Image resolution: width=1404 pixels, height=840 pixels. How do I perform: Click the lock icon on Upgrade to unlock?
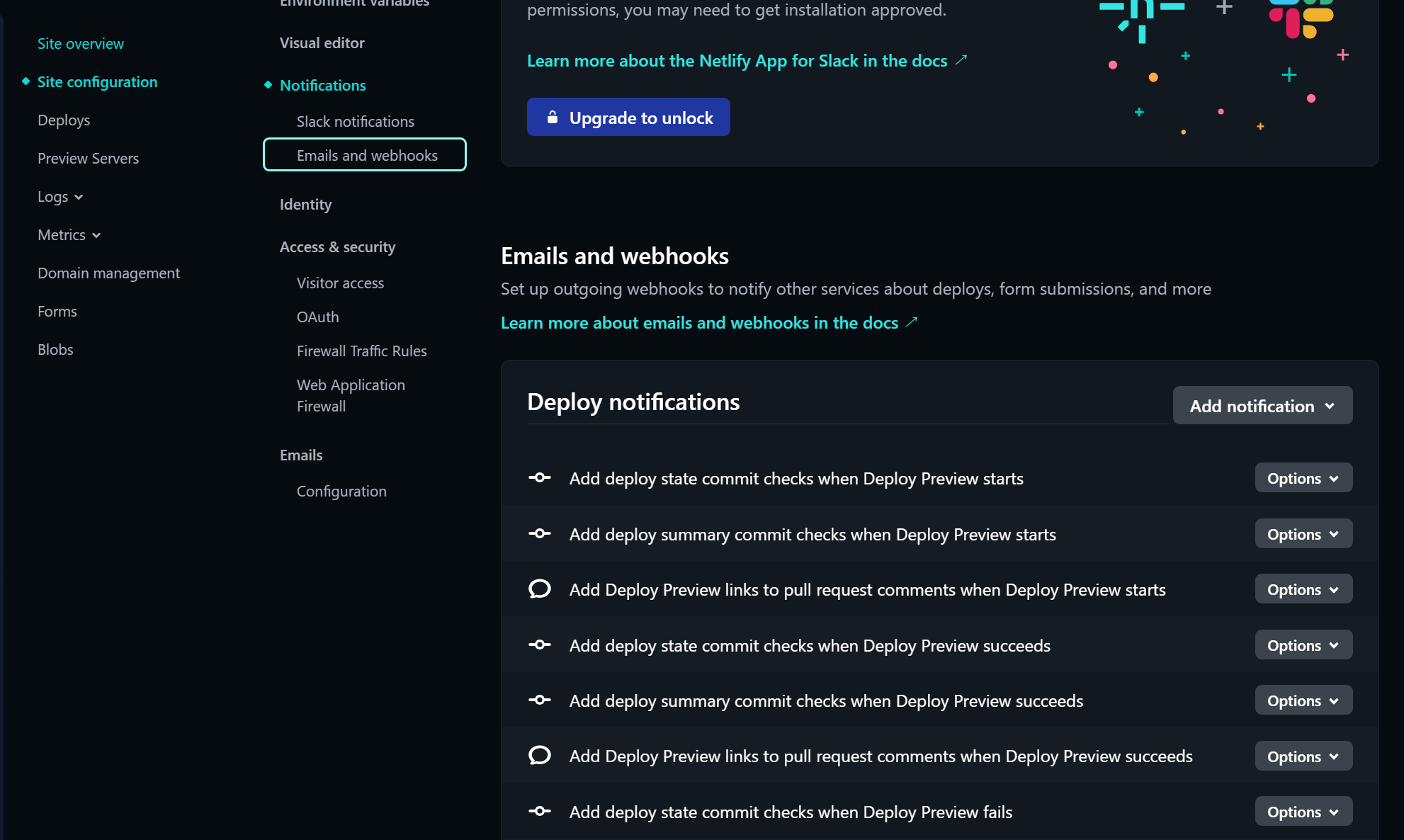click(x=553, y=117)
